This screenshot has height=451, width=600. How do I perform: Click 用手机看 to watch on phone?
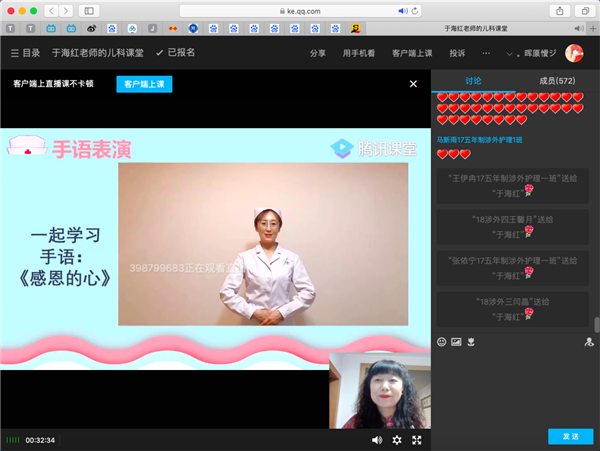click(359, 53)
